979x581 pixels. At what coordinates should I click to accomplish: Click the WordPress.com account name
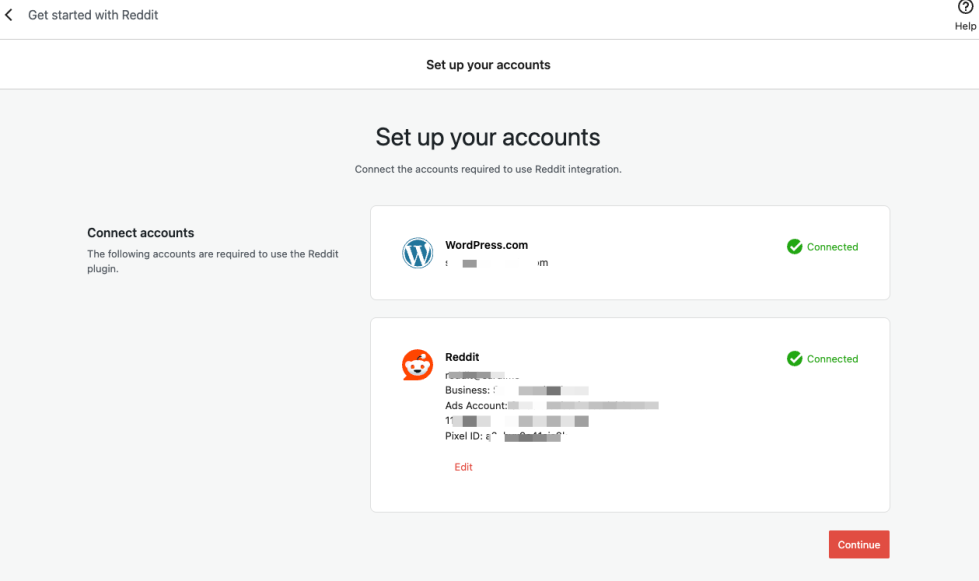point(486,245)
